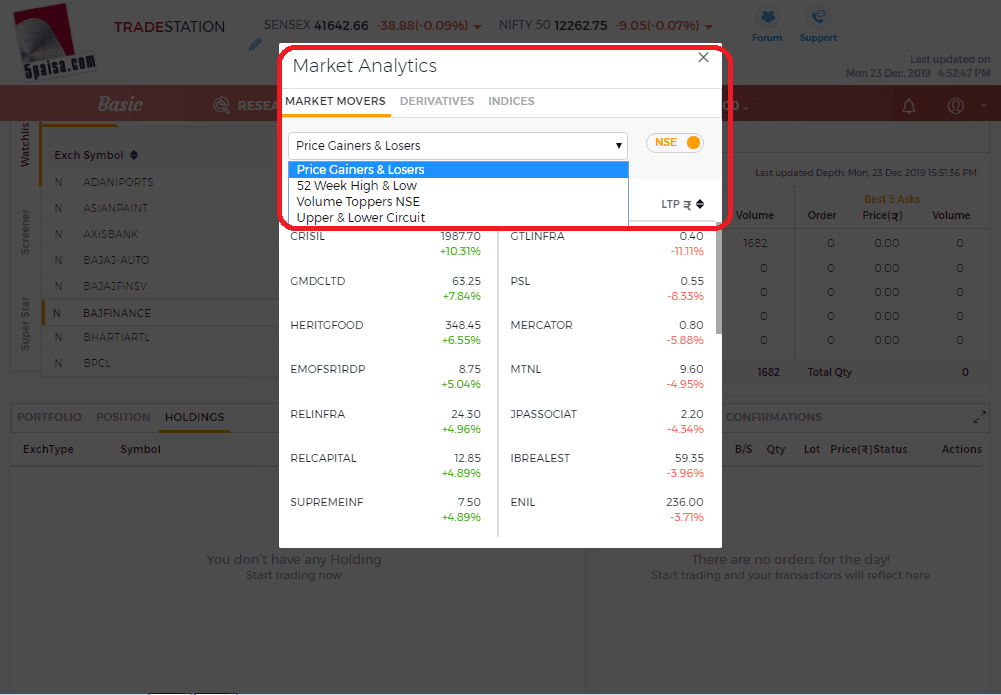Click the ExchType column header
The width and height of the screenshot is (1001, 695).
49,449
